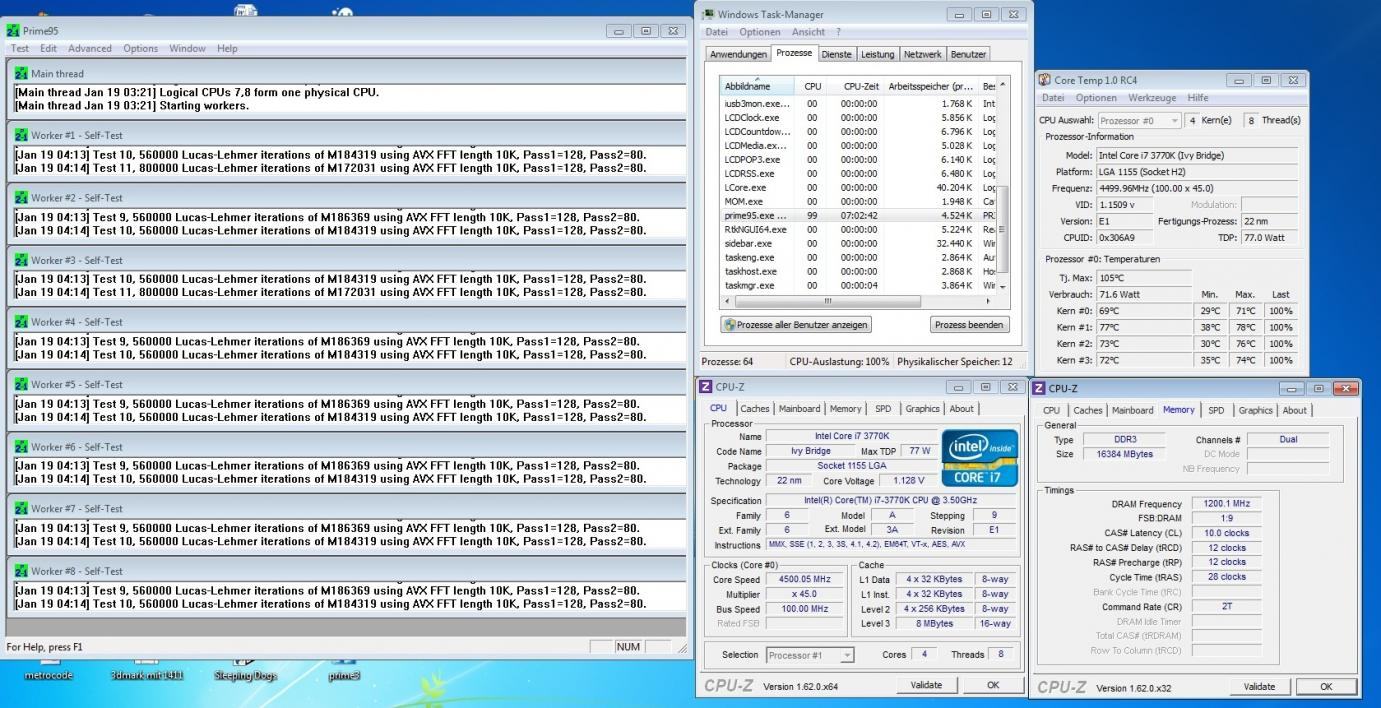Switch to Dienste tab in Task-Manager

pyautogui.click(x=837, y=54)
